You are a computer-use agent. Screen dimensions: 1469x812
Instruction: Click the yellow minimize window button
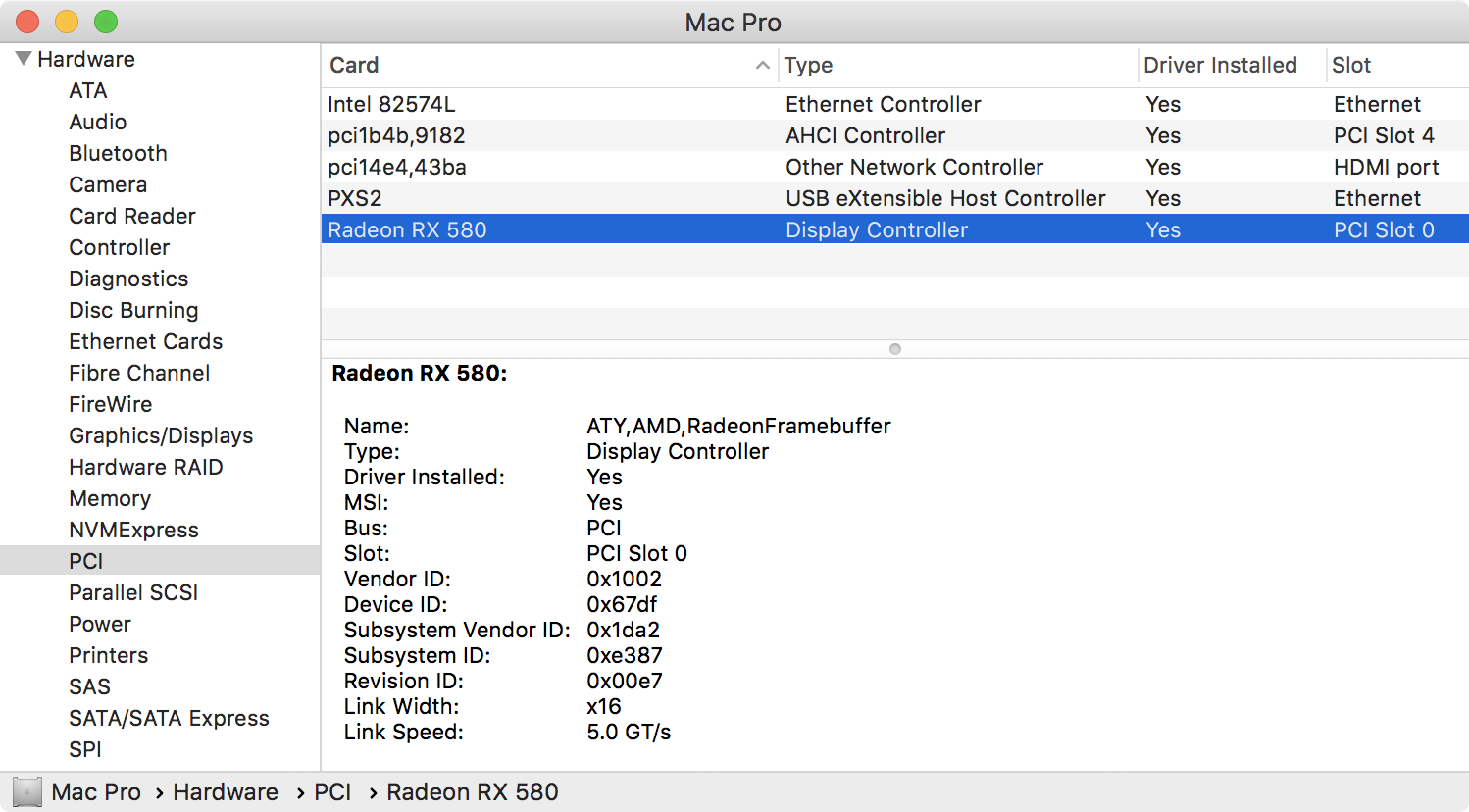coord(67,22)
